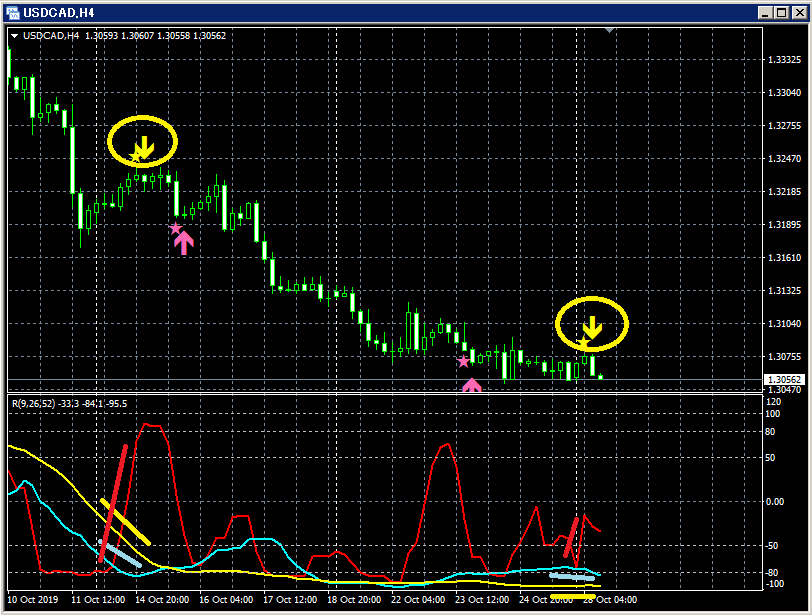Click the 11 Oct 12:00 time label
This screenshot has height=615, width=812.
pyautogui.click(x=98, y=599)
